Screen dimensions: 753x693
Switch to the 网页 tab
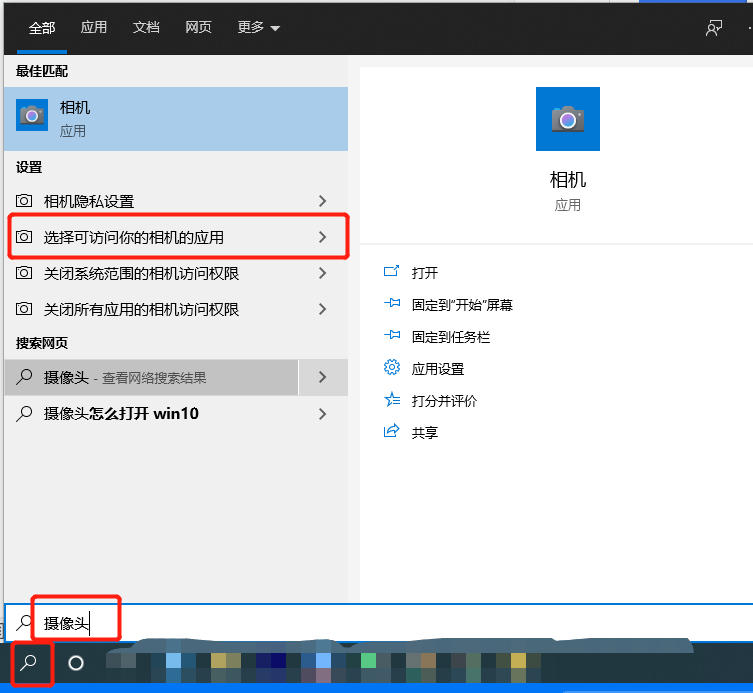(x=198, y=28)
